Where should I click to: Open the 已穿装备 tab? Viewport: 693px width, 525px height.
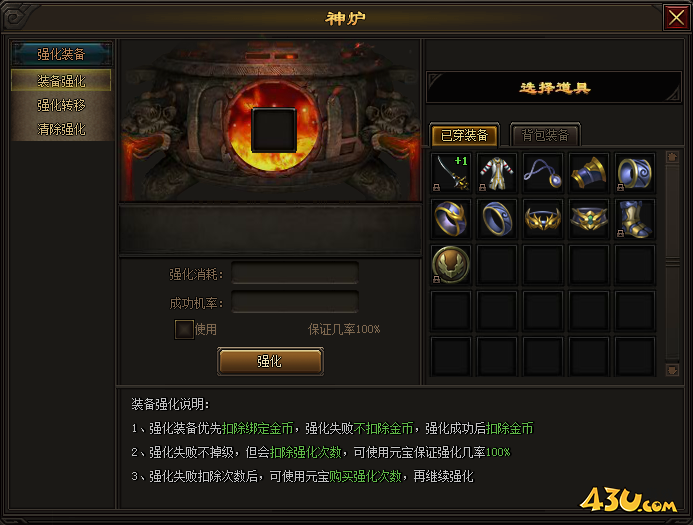(464, 135)
